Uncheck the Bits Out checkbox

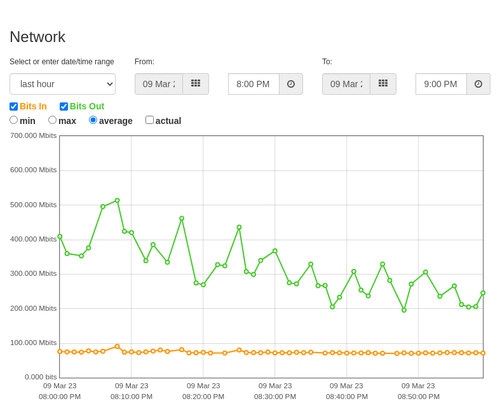64,106
